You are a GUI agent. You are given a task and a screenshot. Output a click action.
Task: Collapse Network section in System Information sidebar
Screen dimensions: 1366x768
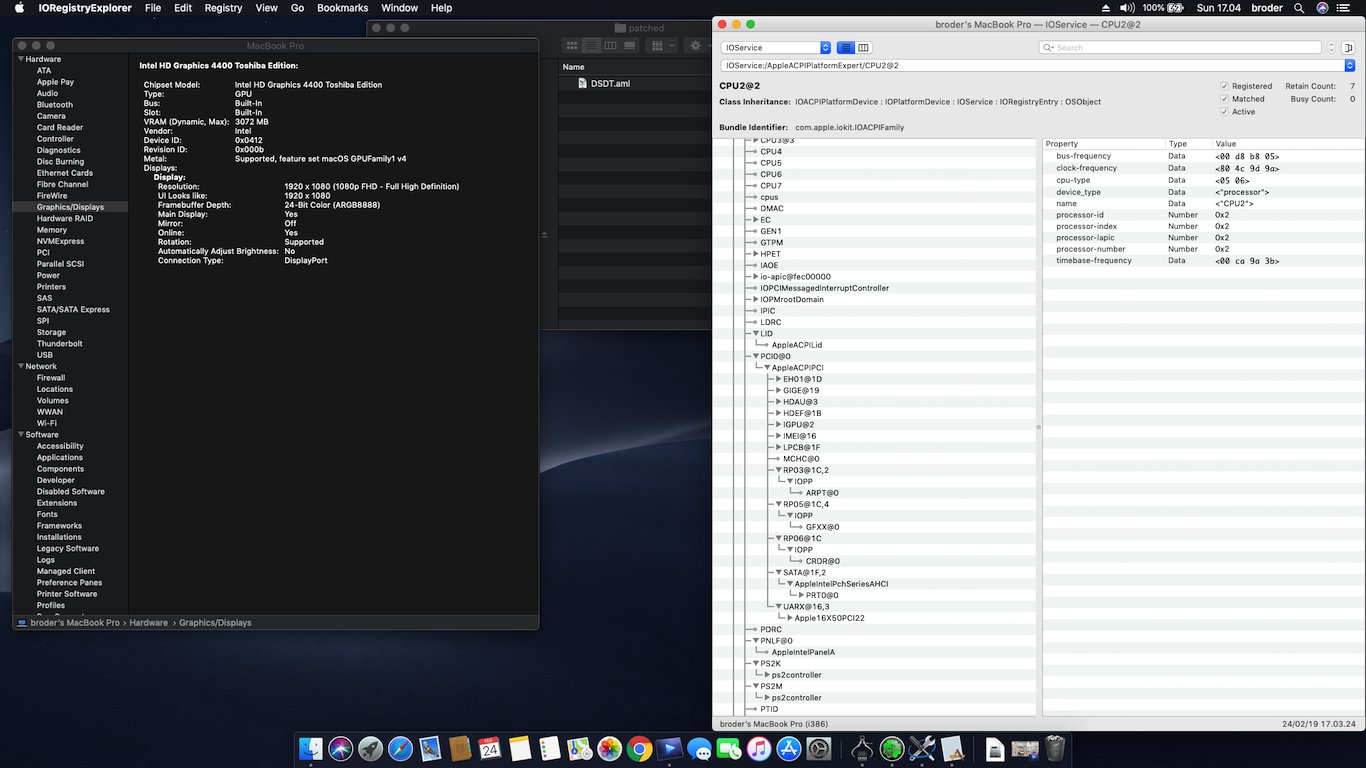coord(20,367)
